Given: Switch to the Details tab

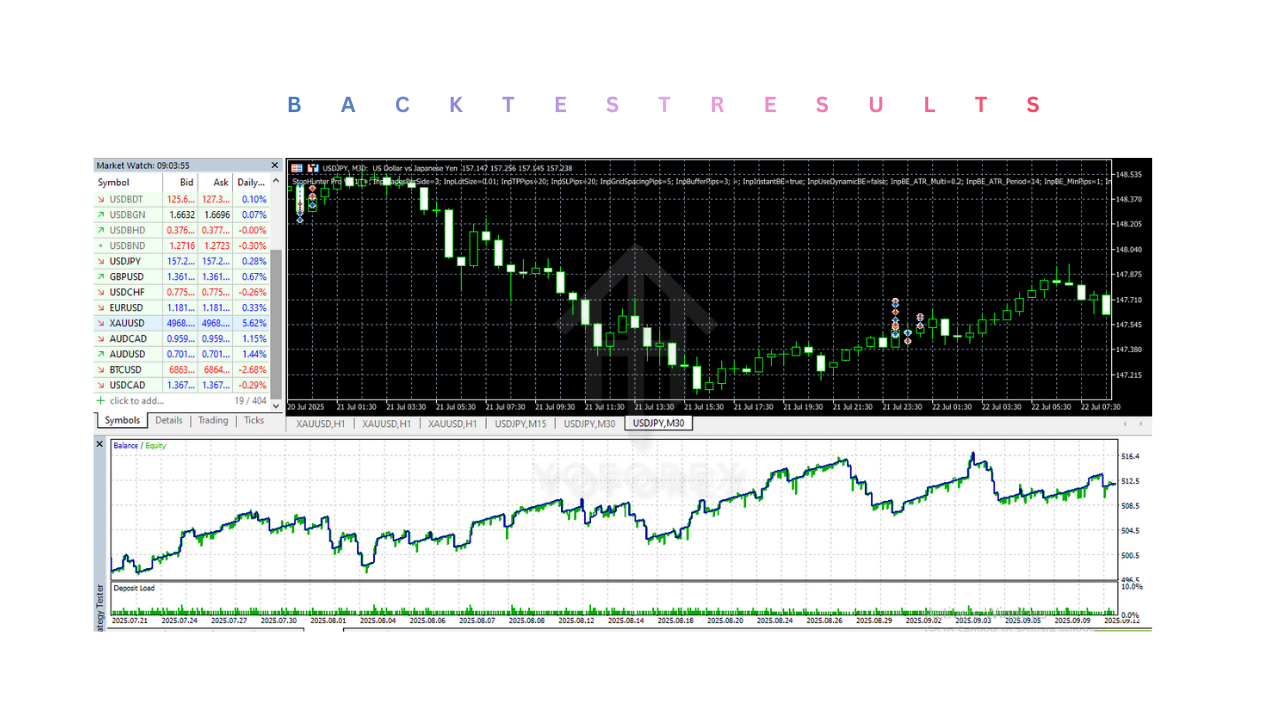Looking at the screenshot, I should tap(169, 421).
